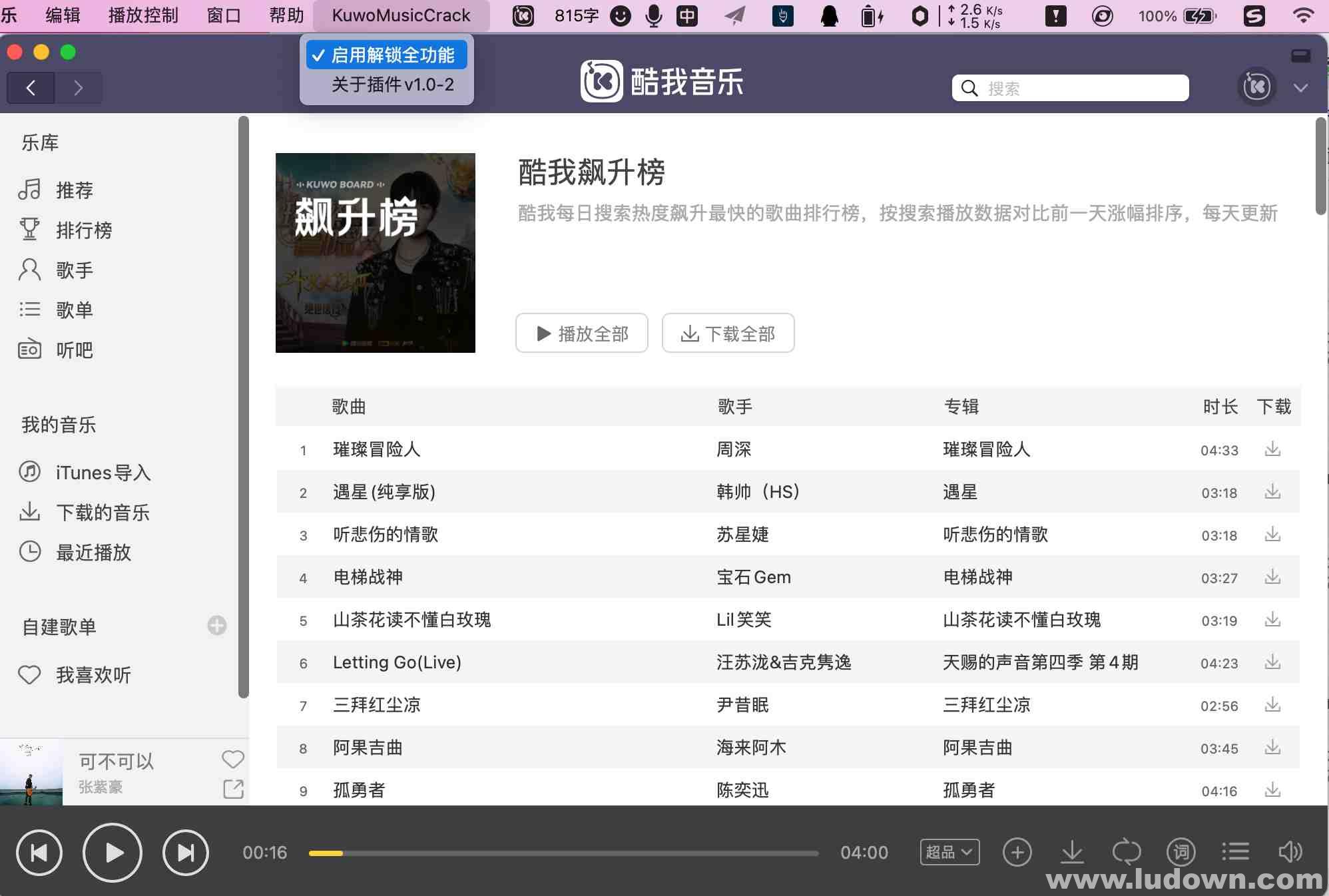Toggle lyrics display (词)

pyautogui.click(x=1181, y=852)
